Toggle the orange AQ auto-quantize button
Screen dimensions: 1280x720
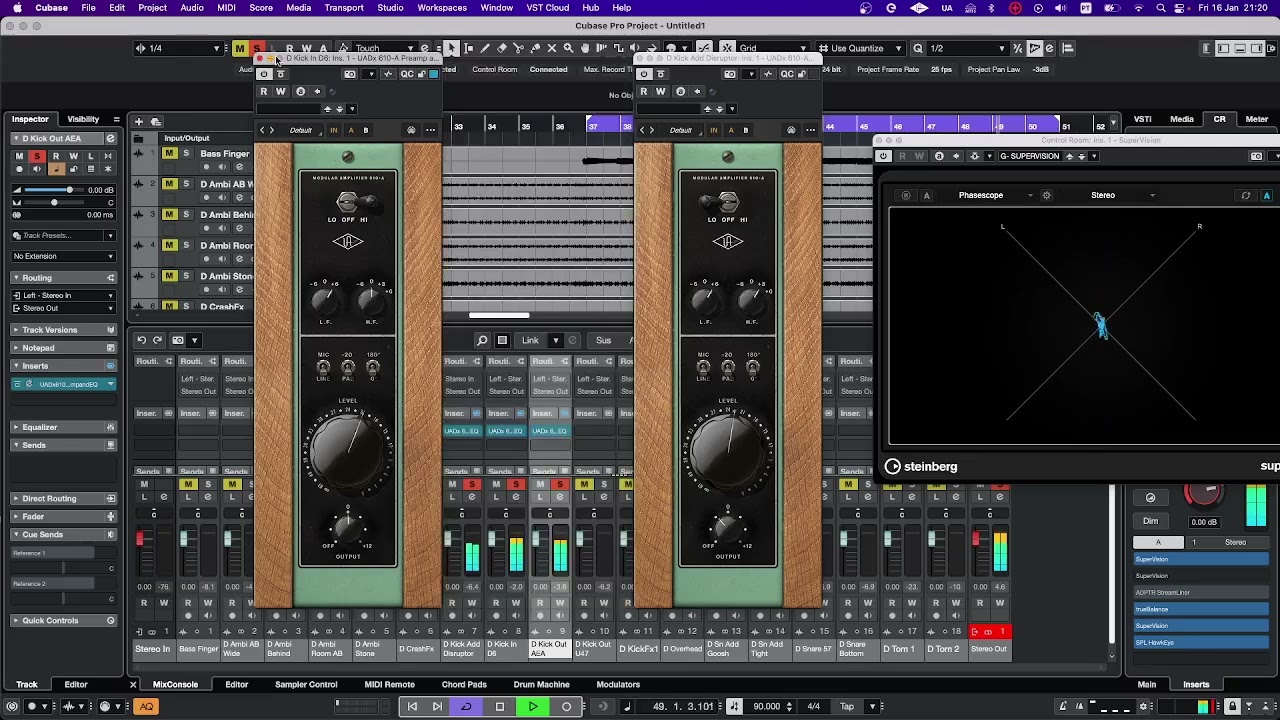click(146, 706)
